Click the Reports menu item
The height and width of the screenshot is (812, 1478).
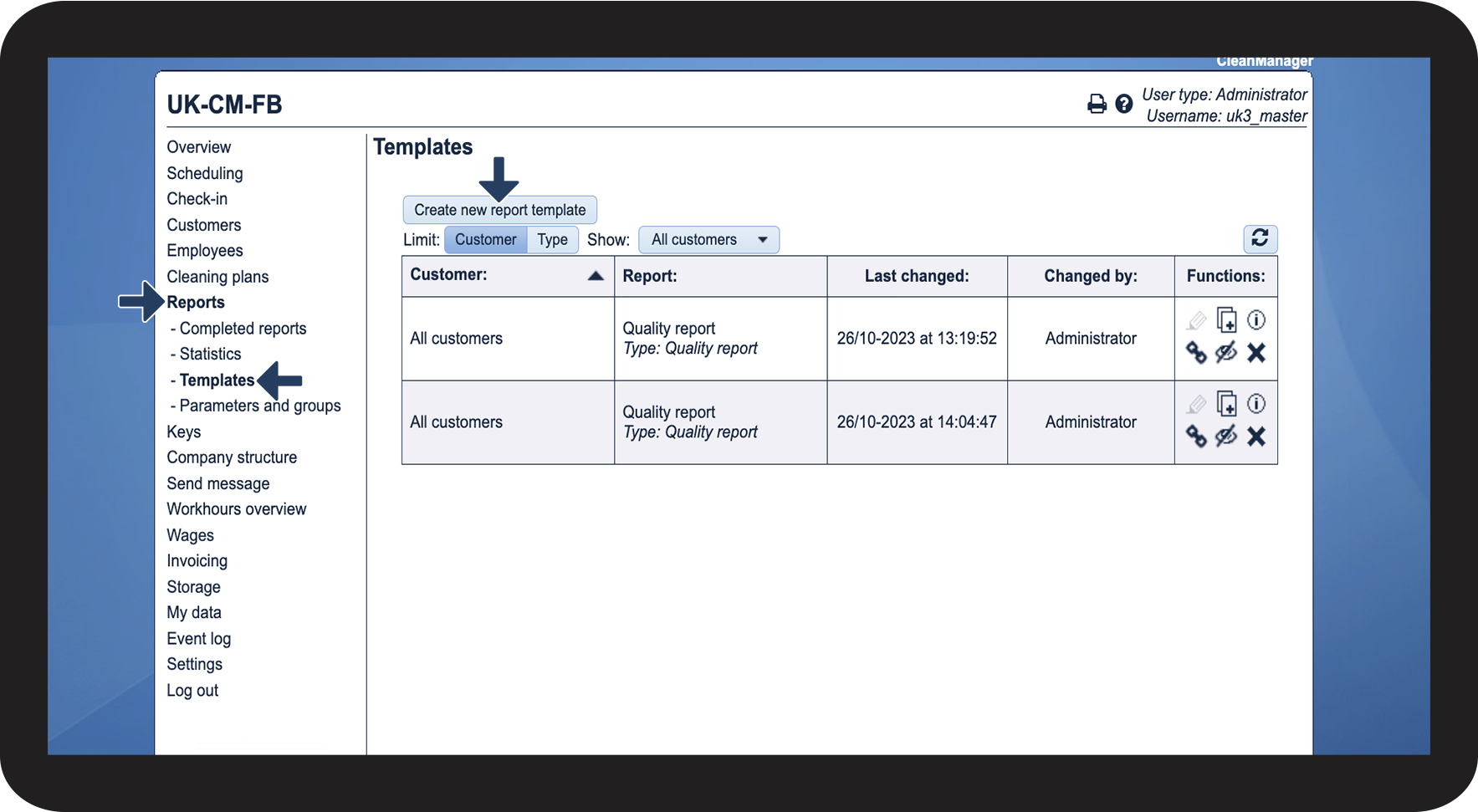tap(196, 303)
